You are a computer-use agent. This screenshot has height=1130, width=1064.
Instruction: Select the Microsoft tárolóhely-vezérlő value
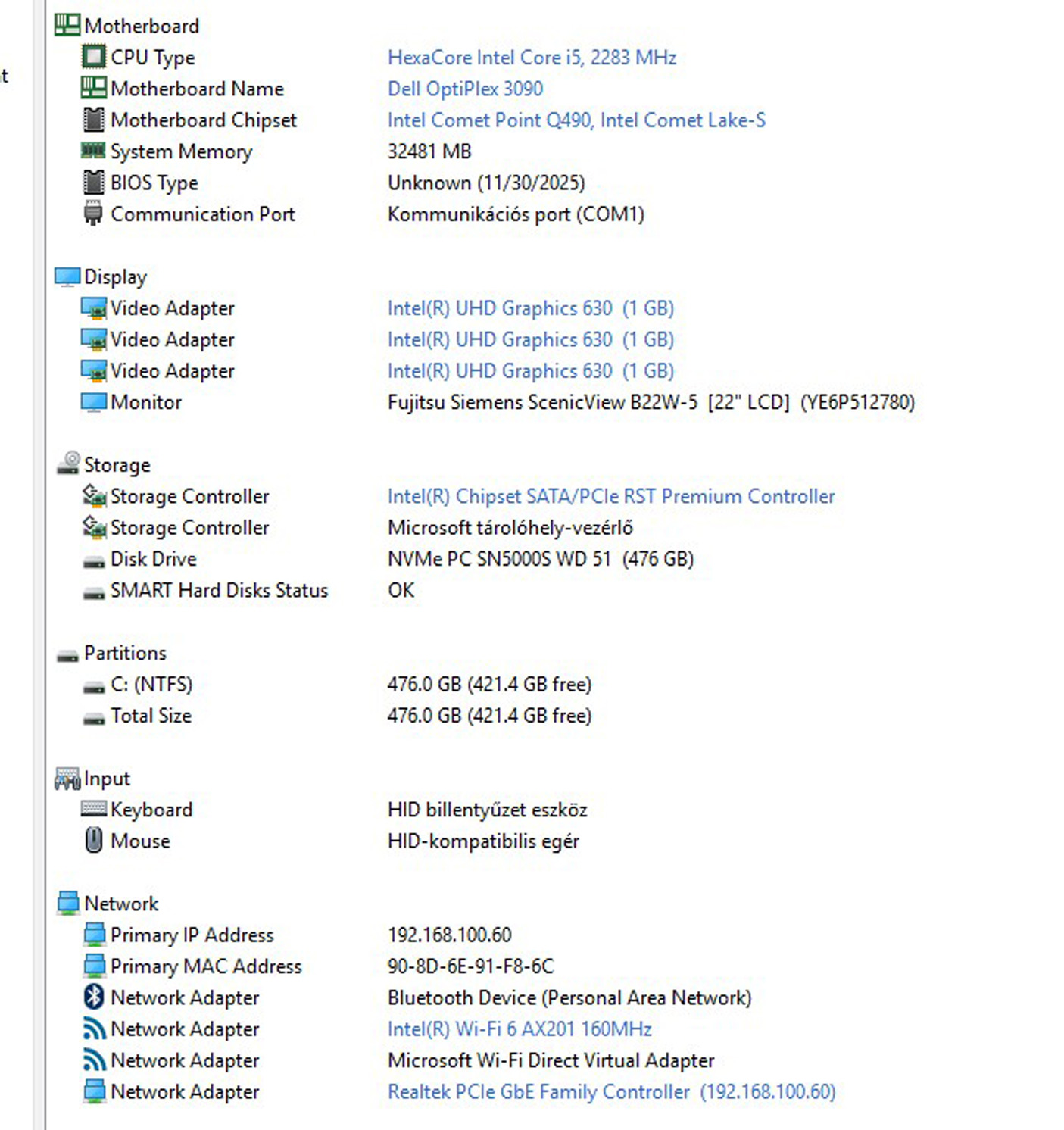click(510, 527)
